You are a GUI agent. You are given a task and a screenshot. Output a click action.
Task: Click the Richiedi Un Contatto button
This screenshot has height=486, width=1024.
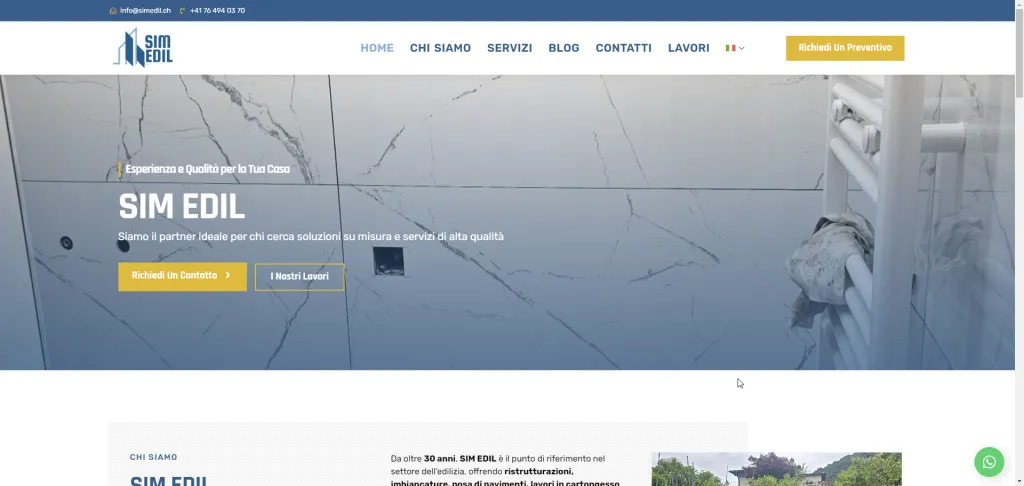pyautogui.click(x=182, y=276)
